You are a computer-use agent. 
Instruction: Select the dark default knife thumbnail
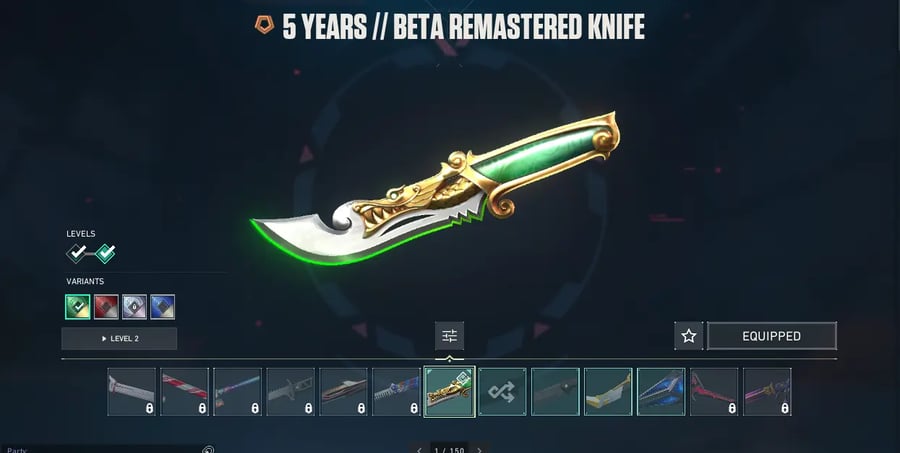555,392
